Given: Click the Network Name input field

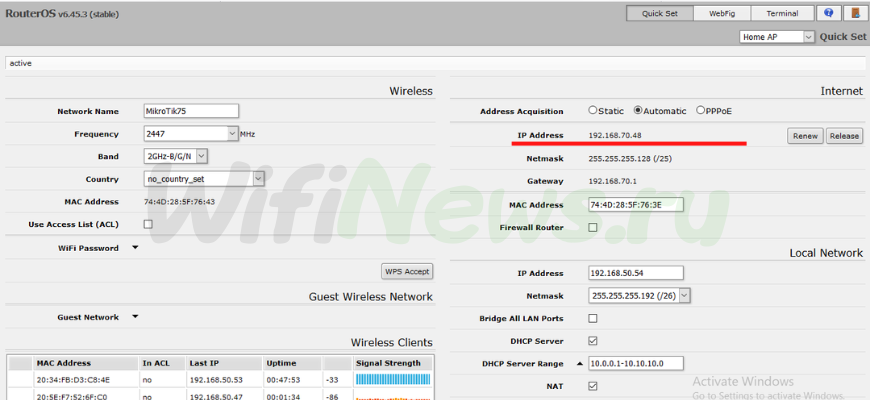Looking at the screenshot, I should (192, 111).
